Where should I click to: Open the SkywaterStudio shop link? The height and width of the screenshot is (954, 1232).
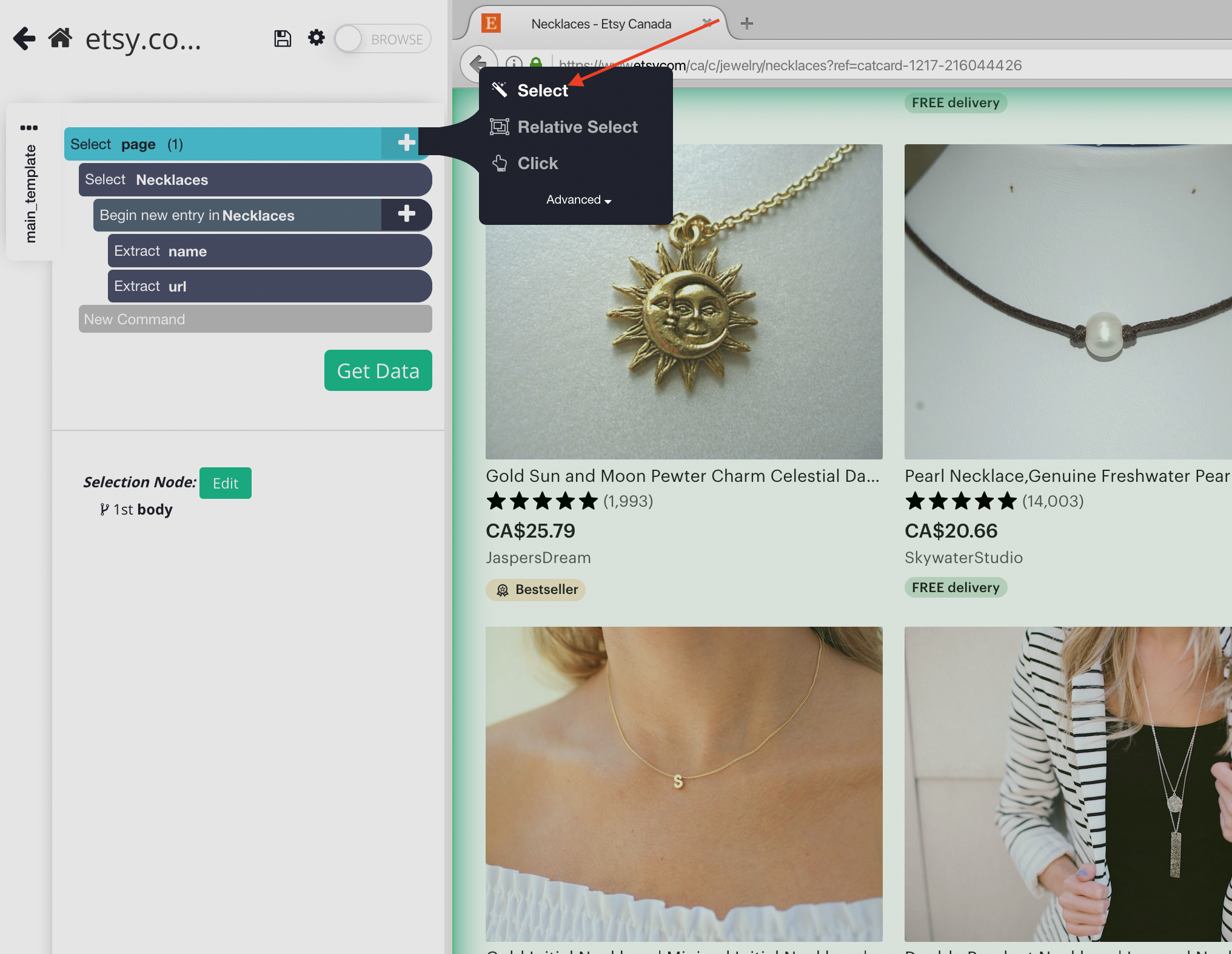tap(964, 558)
